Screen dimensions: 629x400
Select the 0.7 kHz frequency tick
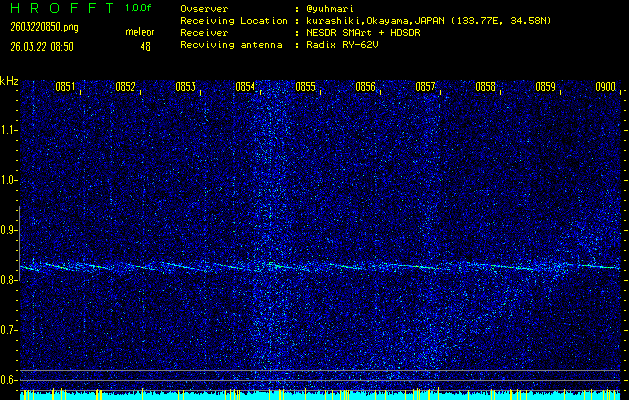click(x=9, y=330)
